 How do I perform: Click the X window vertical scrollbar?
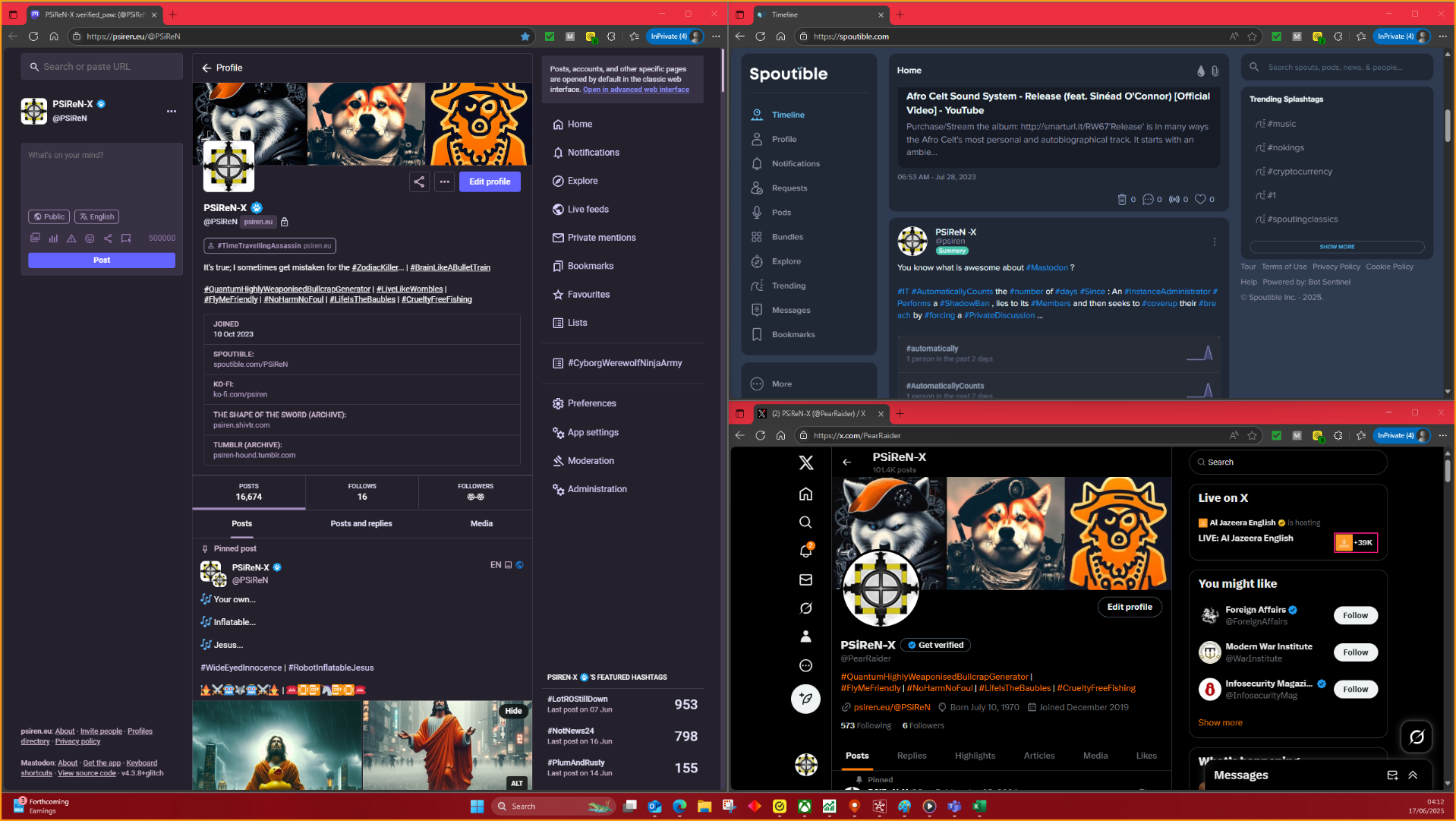1448,471
